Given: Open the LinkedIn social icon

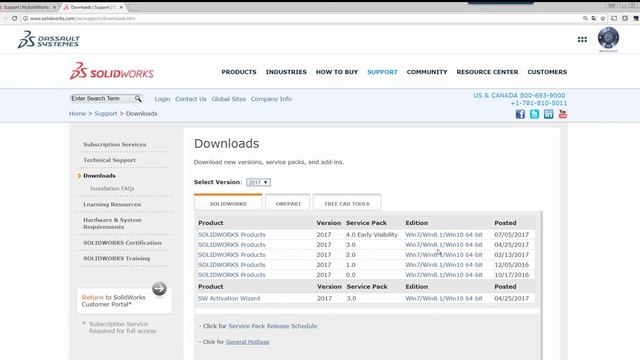Looking at the screenshot, I should (x=549, y=114).
